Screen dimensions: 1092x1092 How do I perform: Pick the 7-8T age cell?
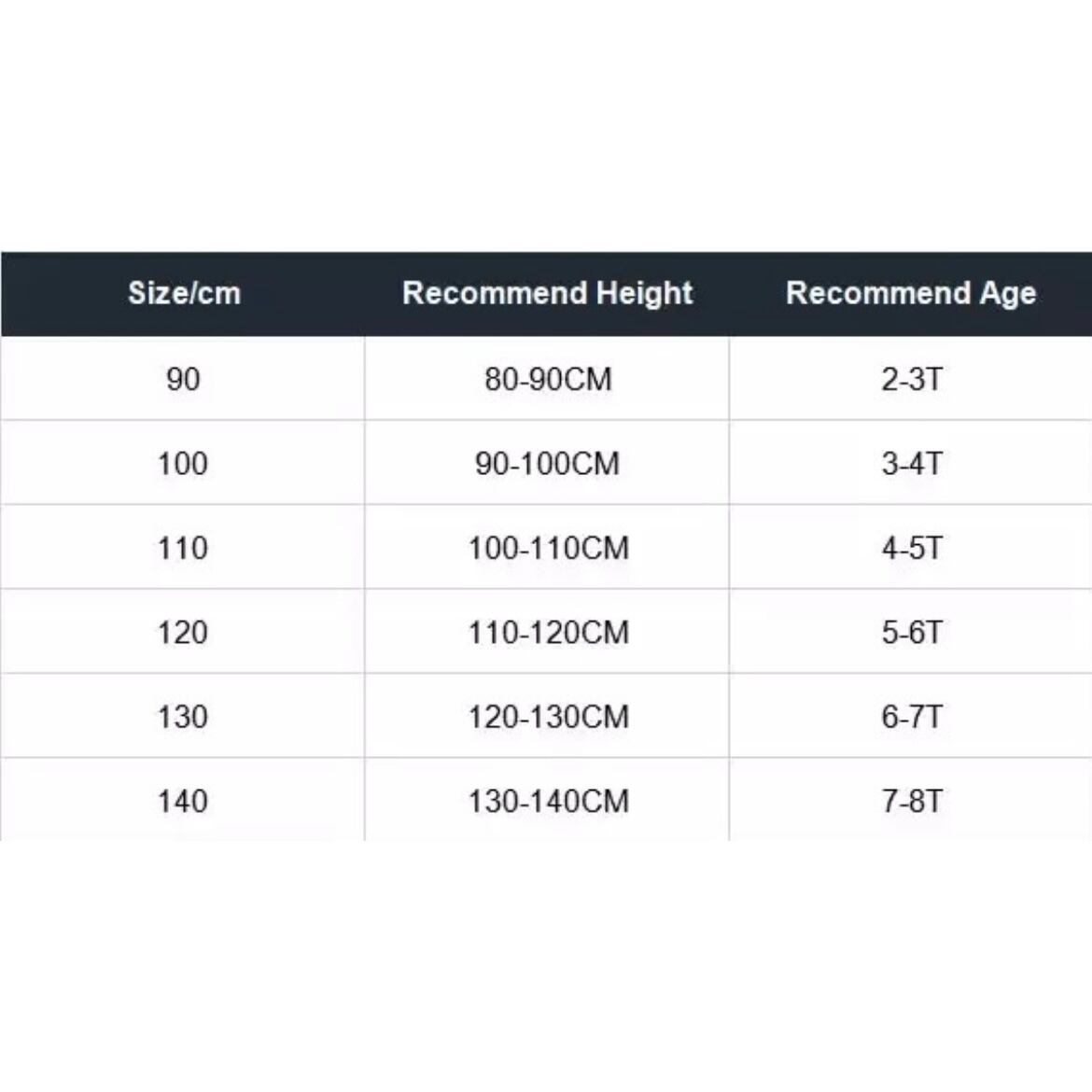[912, 801]
